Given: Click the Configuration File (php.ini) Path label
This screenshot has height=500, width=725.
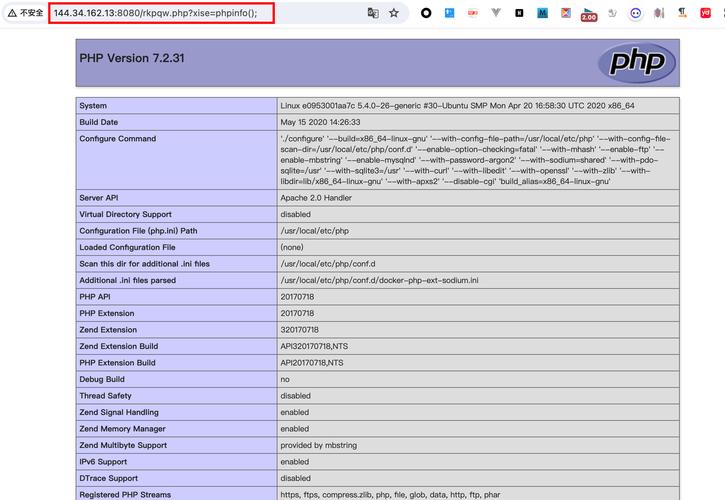Looking at the screenshot, I should [138, 231].
